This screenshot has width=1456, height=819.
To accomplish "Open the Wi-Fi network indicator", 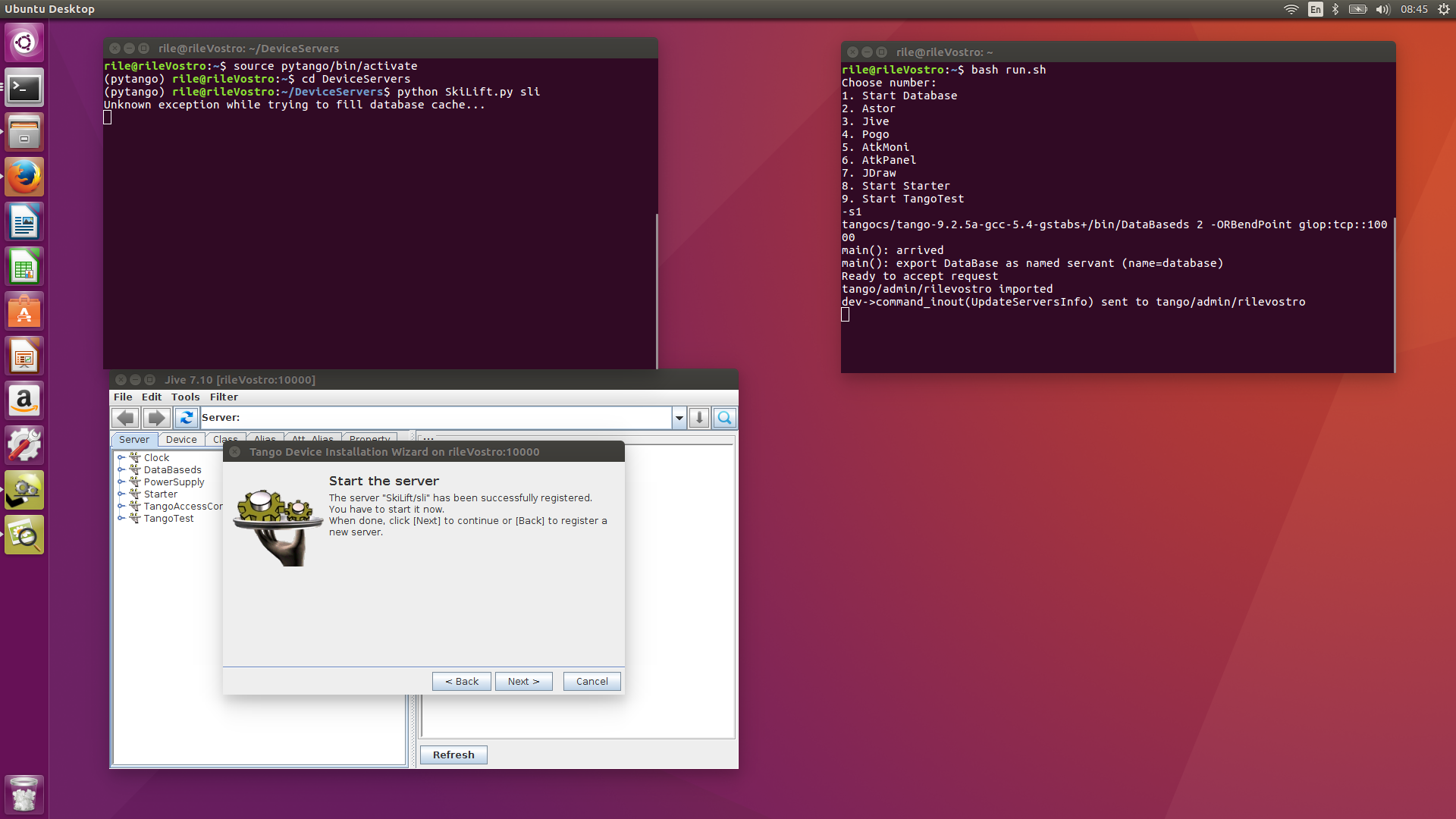I will pyautogui.click(x=1291, y=9).
